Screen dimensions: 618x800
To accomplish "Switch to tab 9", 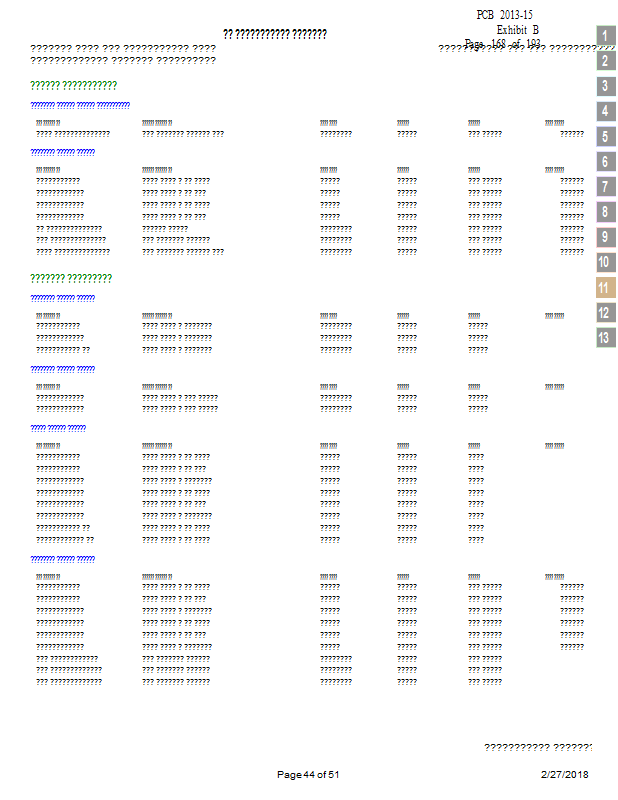I will 605,238.
